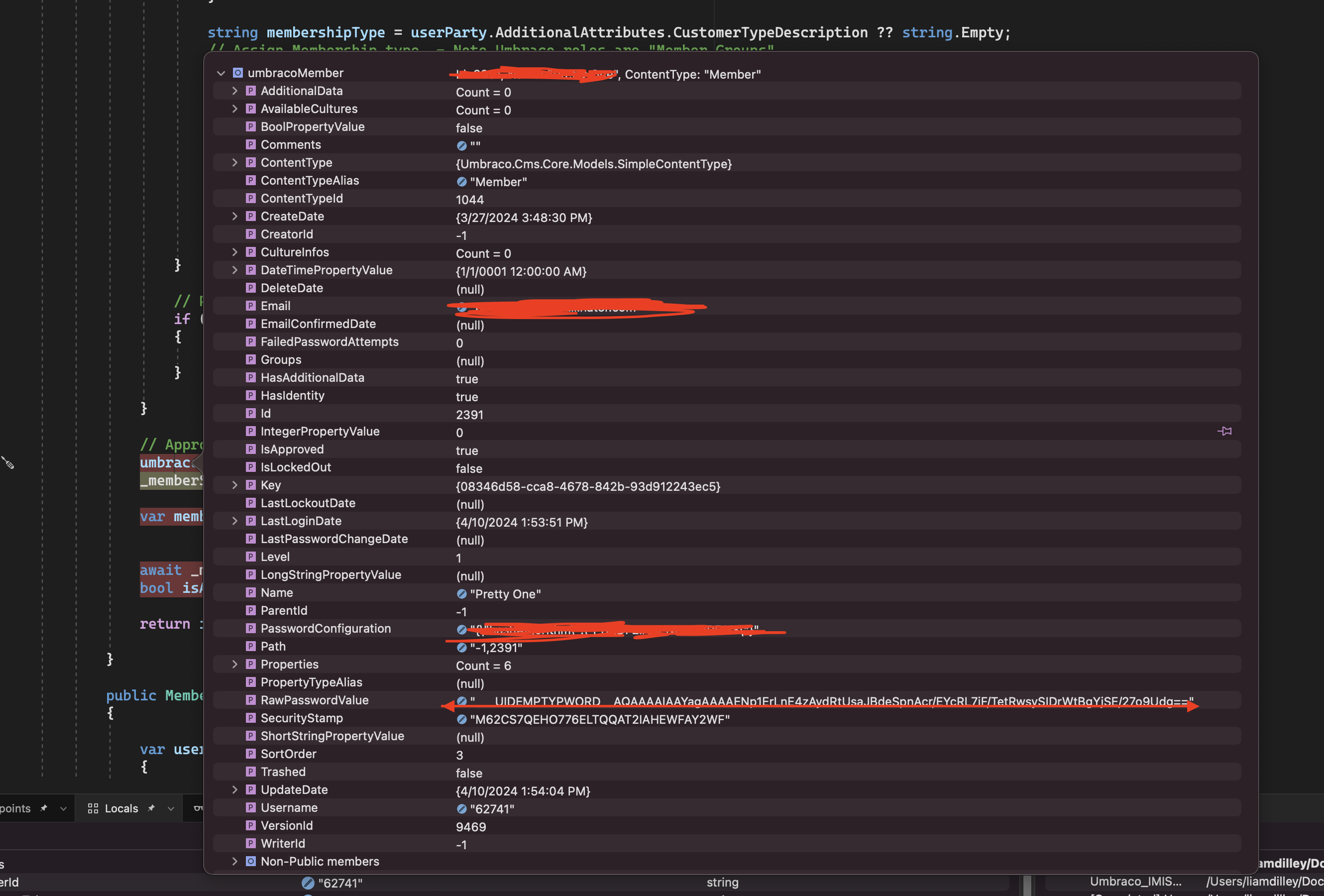Collapse the umbracoMember root node
This screenshot has width=1324, height=896.
click(221, 73)
